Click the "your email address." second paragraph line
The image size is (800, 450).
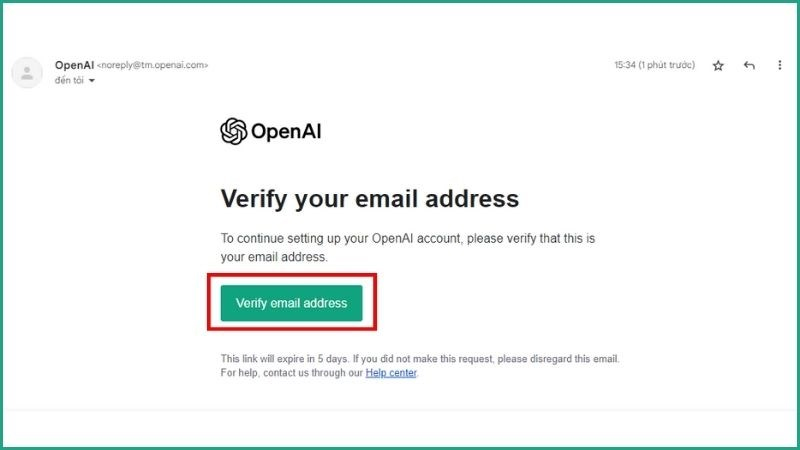[274, 257]
